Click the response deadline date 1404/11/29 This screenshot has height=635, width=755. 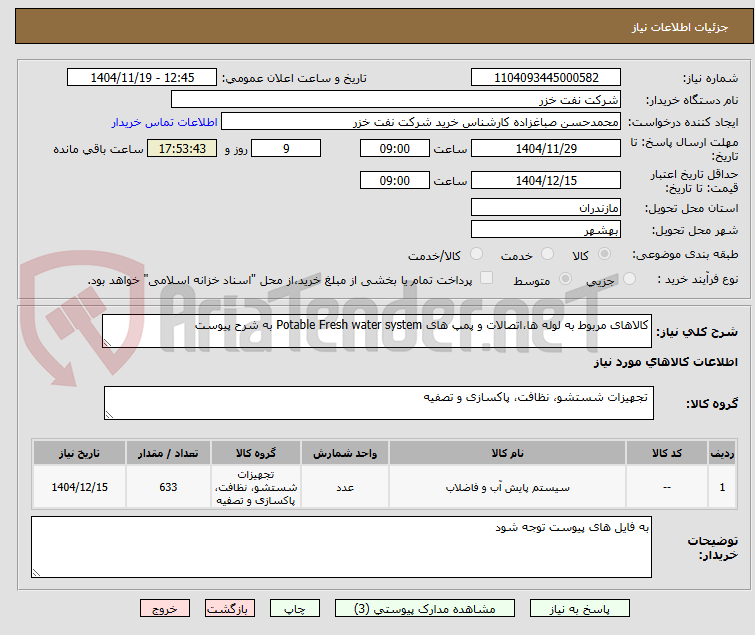coord(546,148)
